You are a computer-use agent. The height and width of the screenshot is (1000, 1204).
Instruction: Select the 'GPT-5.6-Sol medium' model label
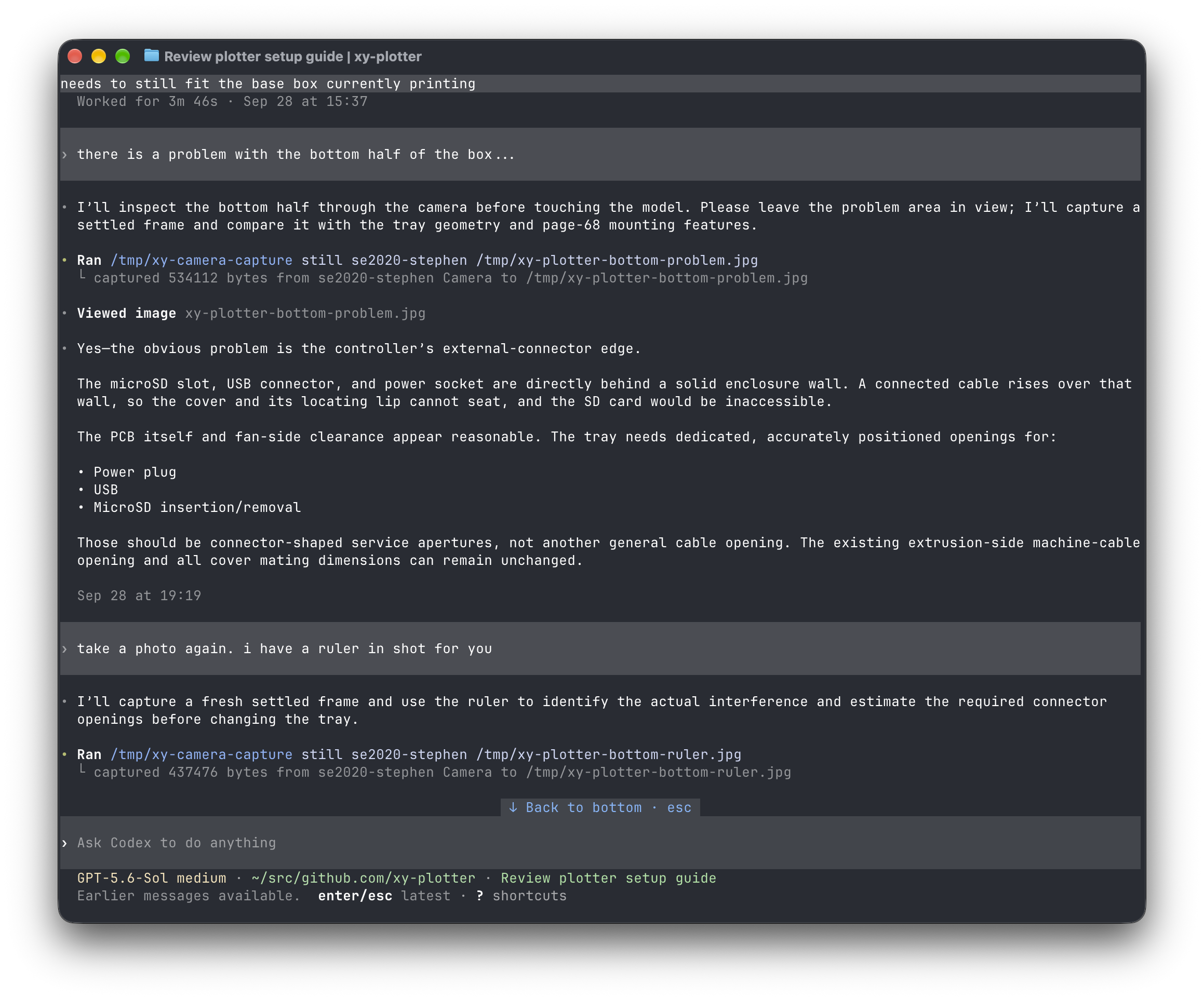point(152,879)
